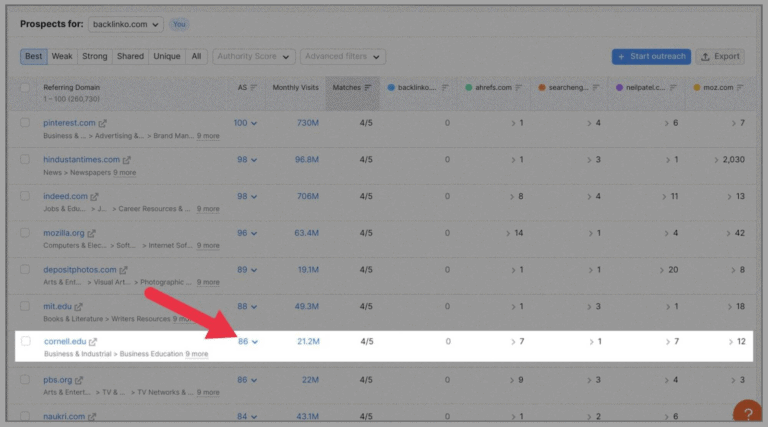Switch to the Shared tab

point(130,56)
